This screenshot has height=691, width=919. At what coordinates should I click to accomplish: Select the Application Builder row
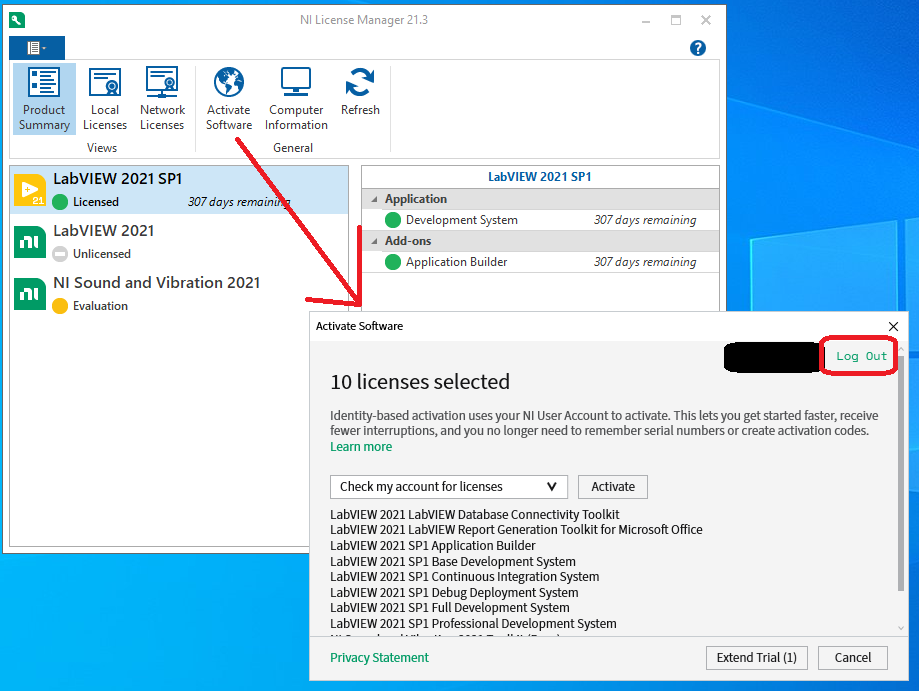tap(540, 262)
